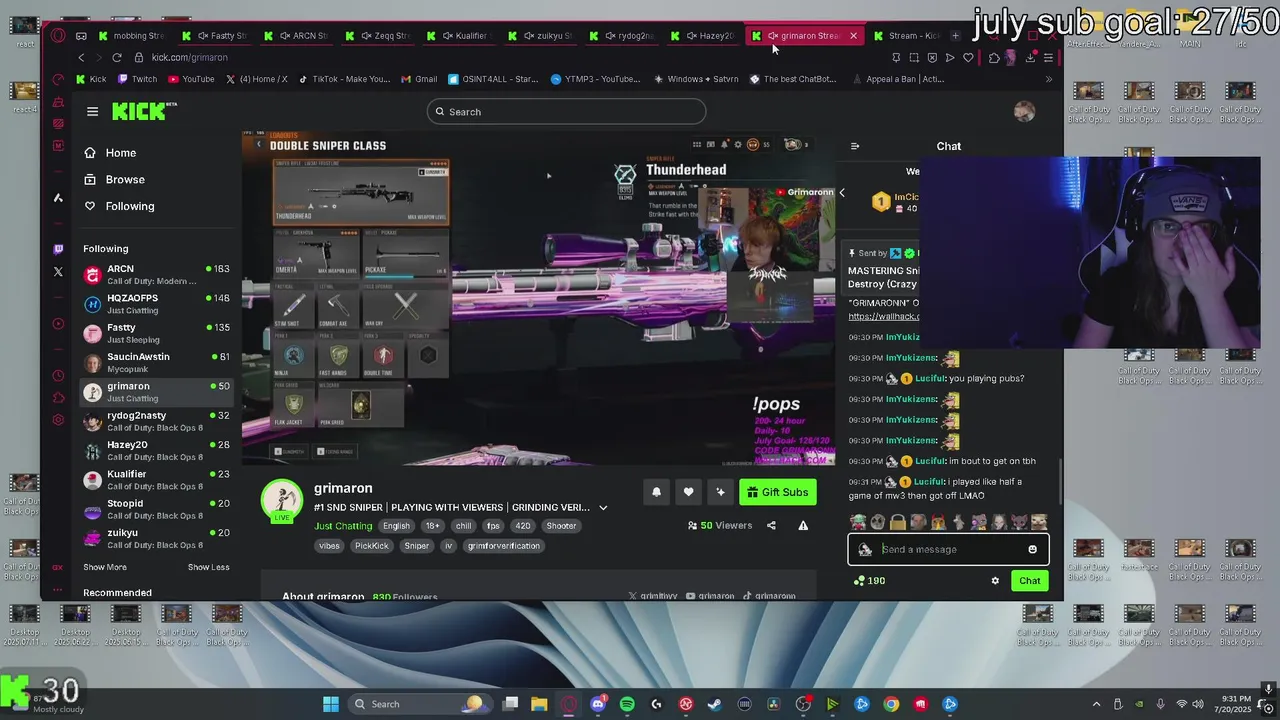Viewport: 1280px width, 720px height.
Task: Open the Kick hamburger menu
Action: tap(92, 112)
